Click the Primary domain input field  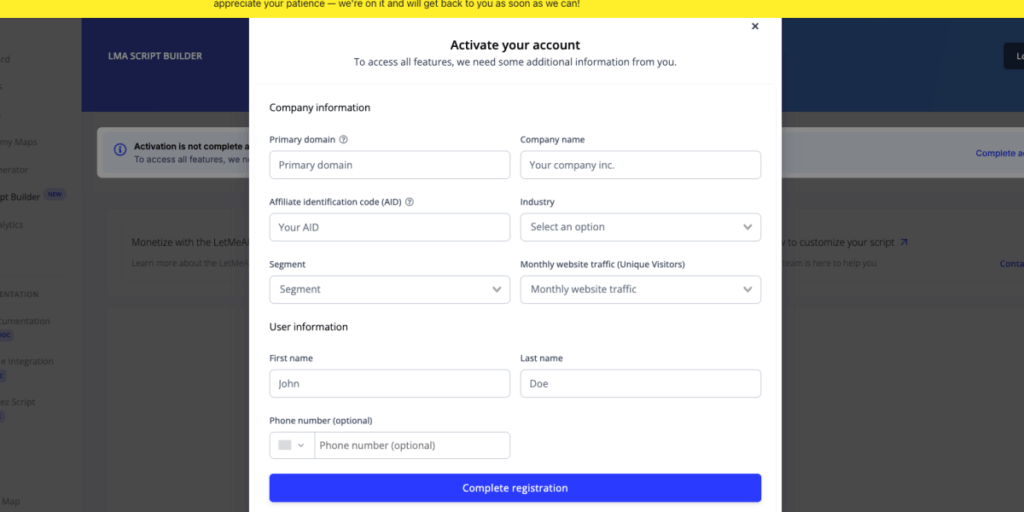(390, 165)
